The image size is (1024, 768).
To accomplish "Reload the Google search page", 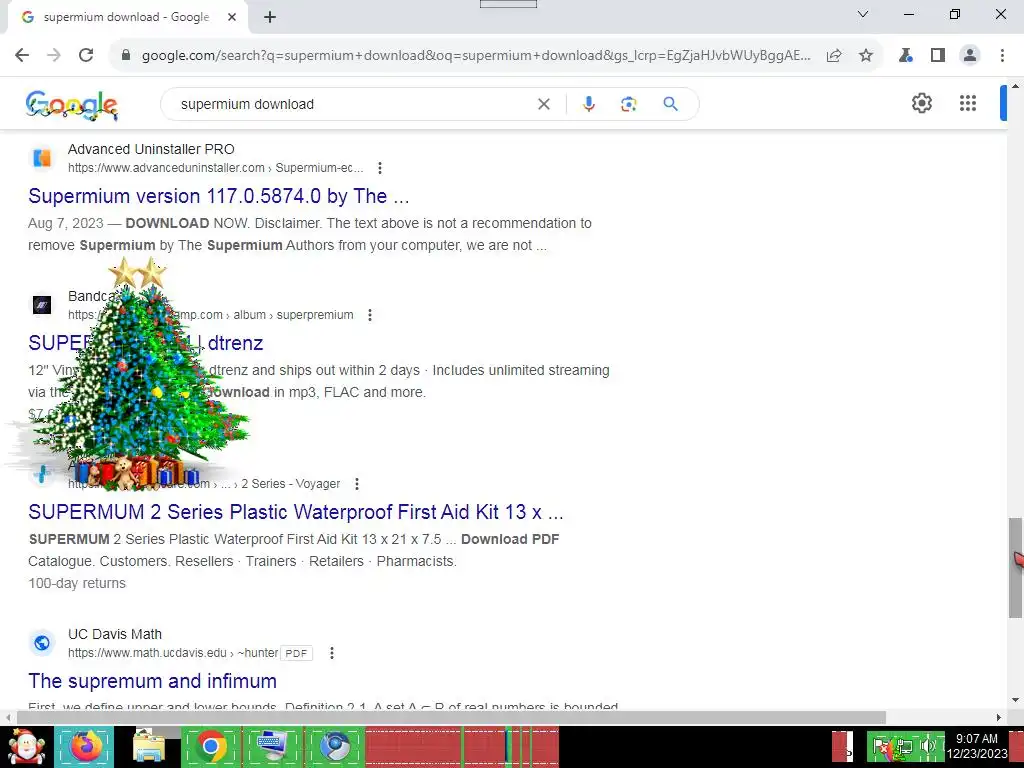I will point(86,56).
